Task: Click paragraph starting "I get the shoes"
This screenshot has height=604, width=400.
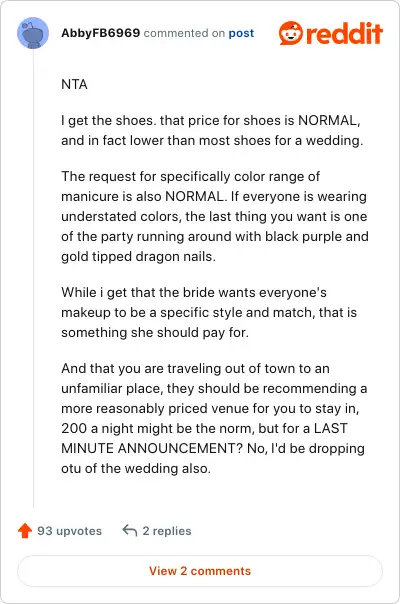Action: [212, 130]
